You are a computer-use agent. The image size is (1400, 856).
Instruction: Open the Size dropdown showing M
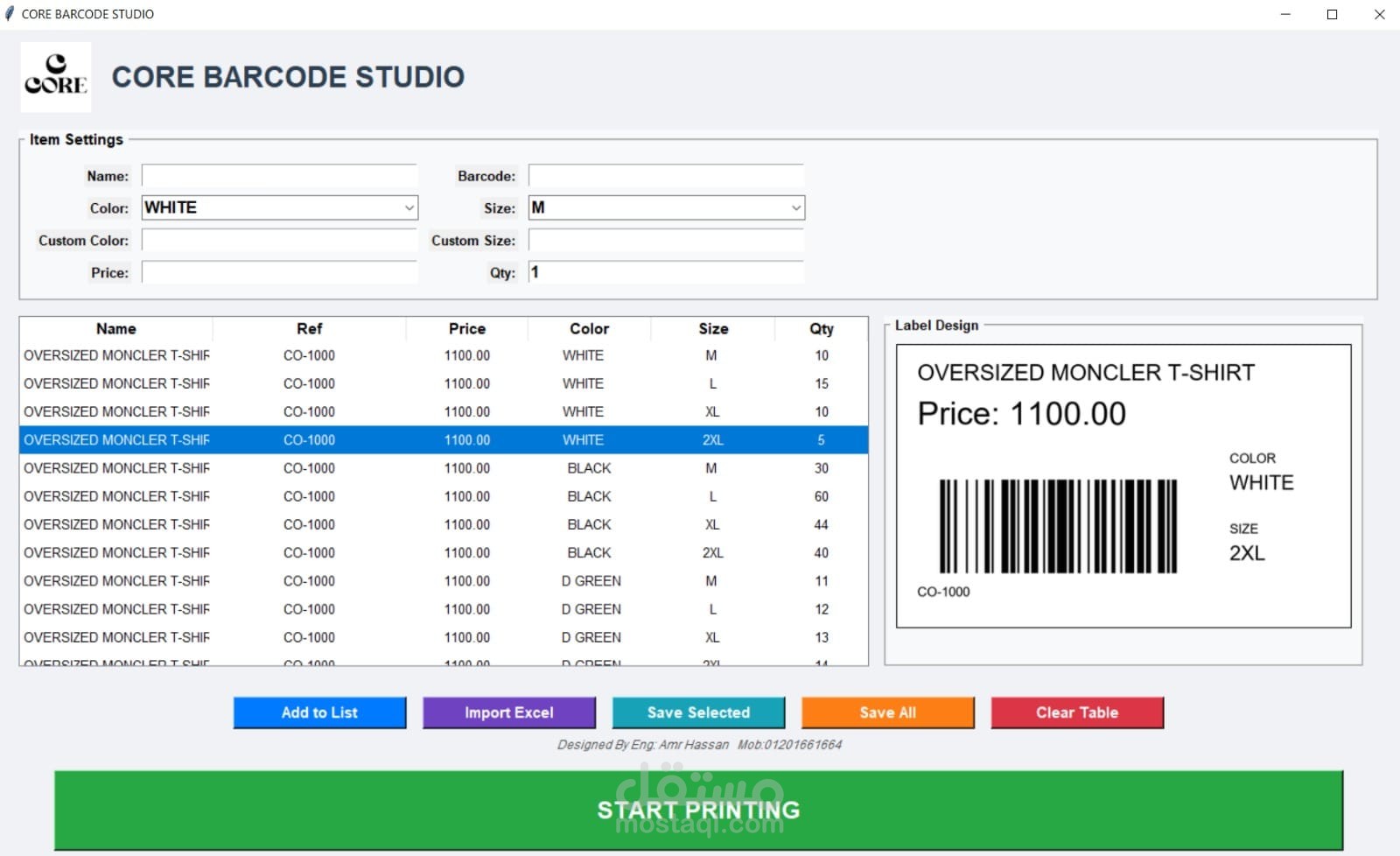point(667,207)
